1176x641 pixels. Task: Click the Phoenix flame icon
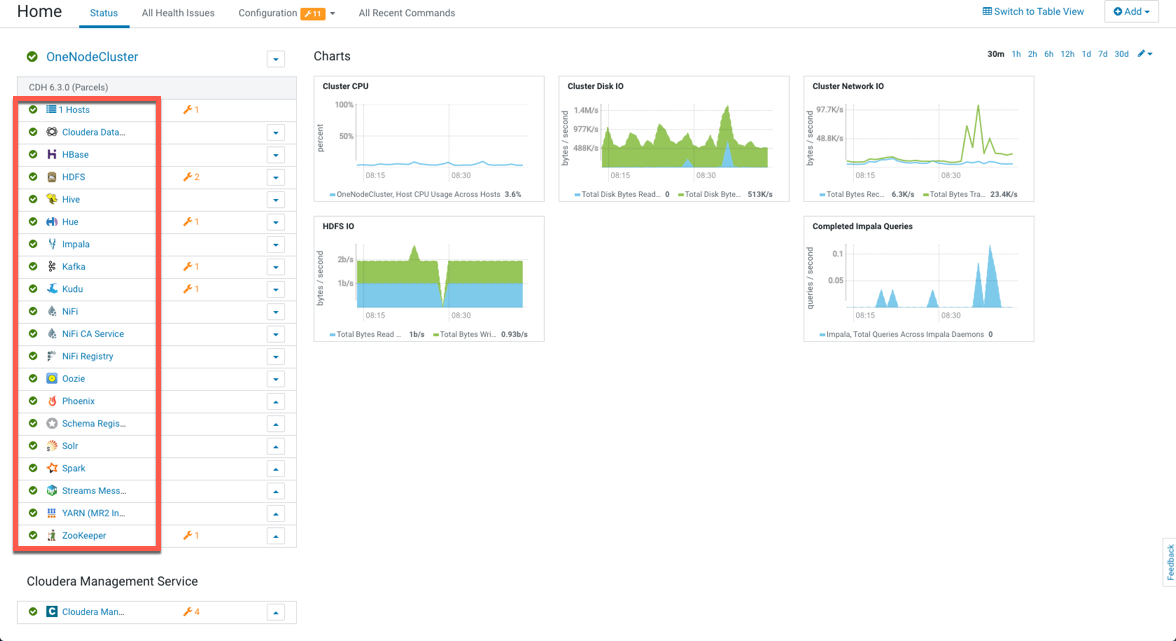(52, 401)
